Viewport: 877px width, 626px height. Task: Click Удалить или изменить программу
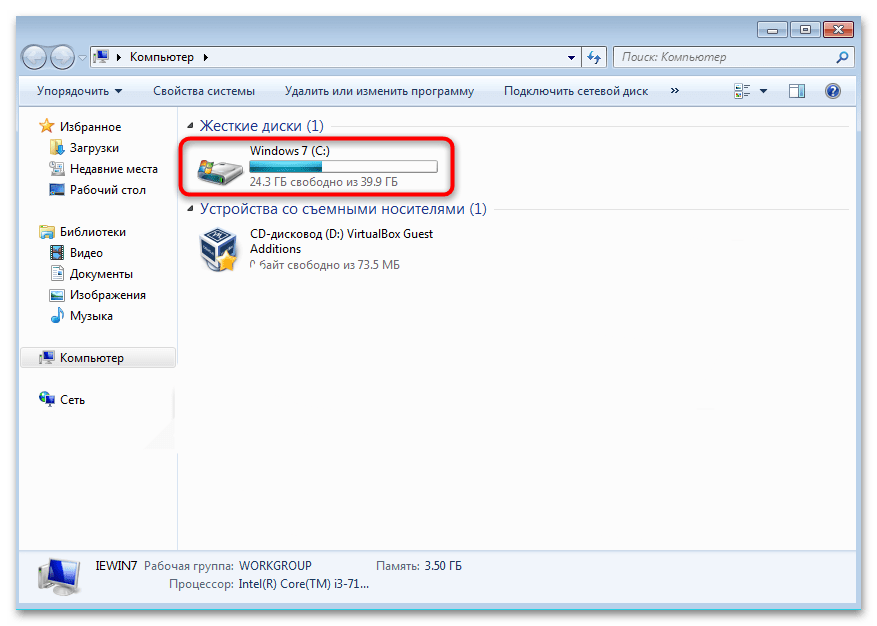click(379, 91)
